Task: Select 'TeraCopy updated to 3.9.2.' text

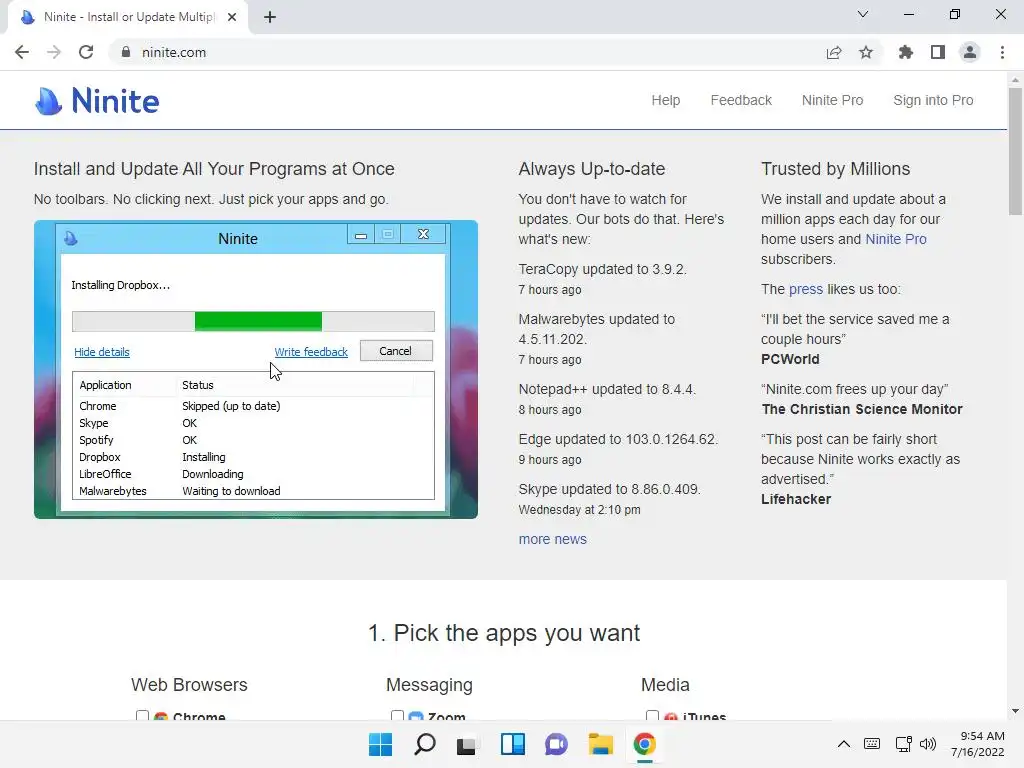Action: click(602, 269)
